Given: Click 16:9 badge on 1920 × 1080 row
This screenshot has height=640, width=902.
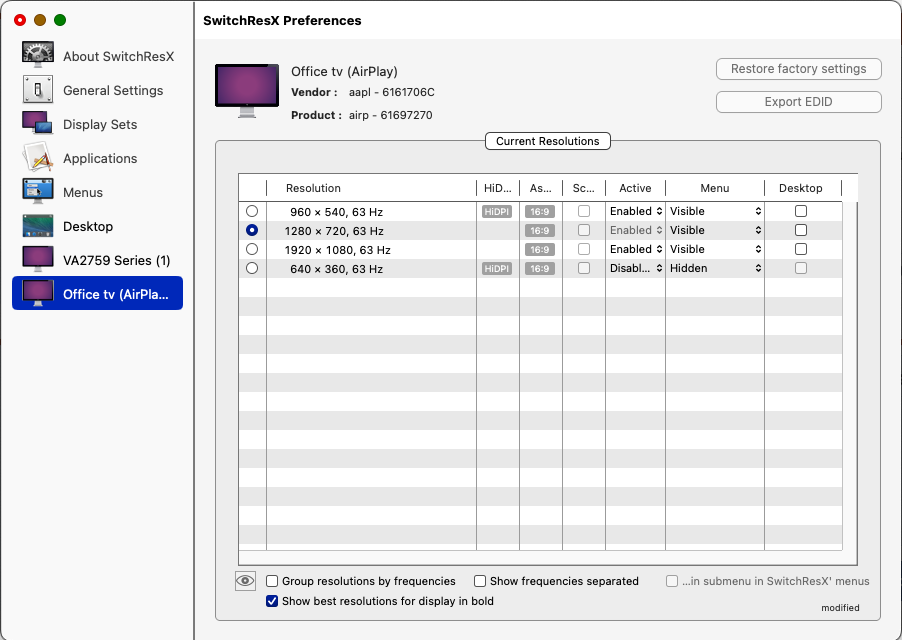Looking at the screenshot, I should point(540,250).
